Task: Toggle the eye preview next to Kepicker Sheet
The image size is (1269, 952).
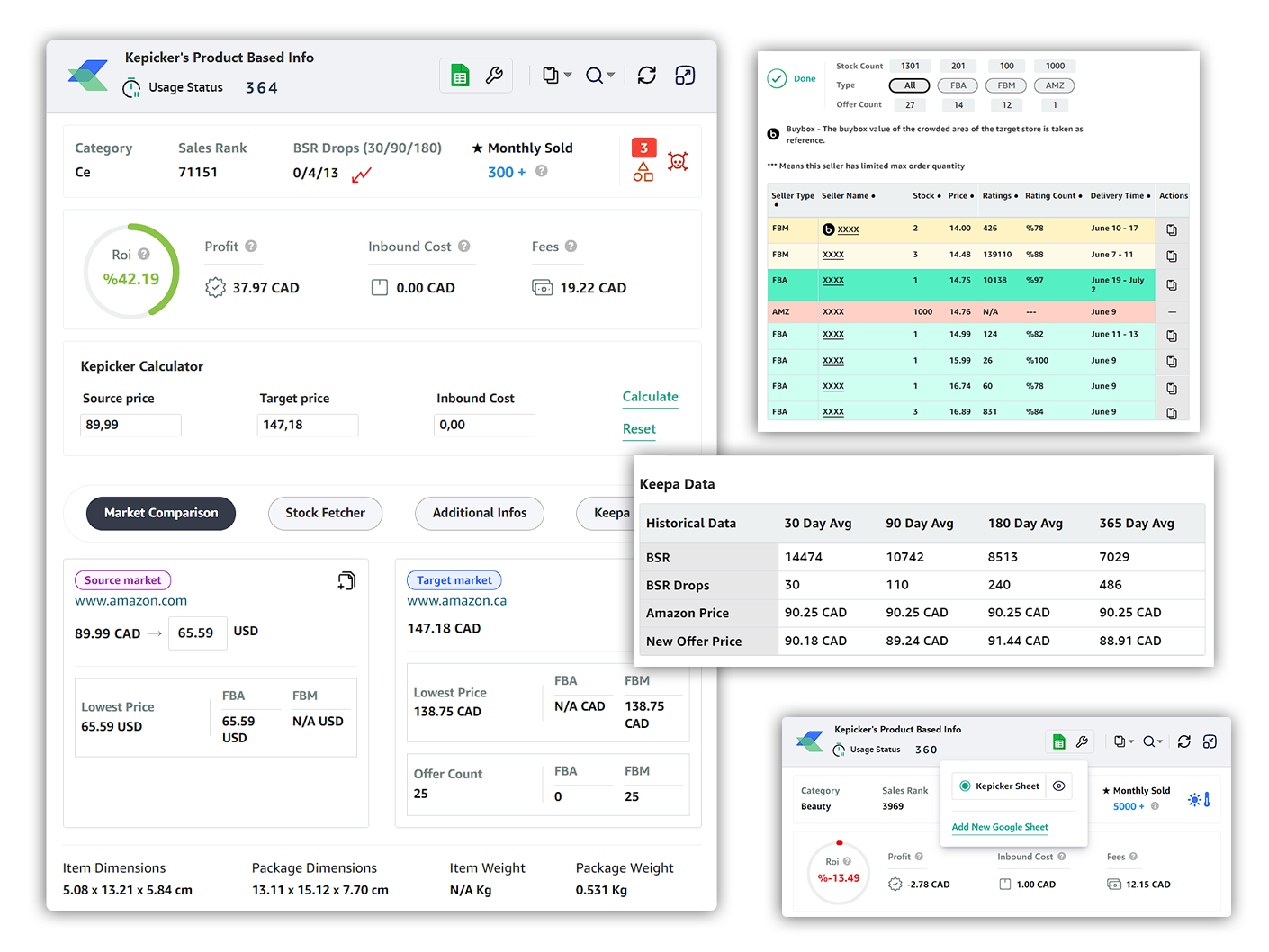Action: 1059,786
